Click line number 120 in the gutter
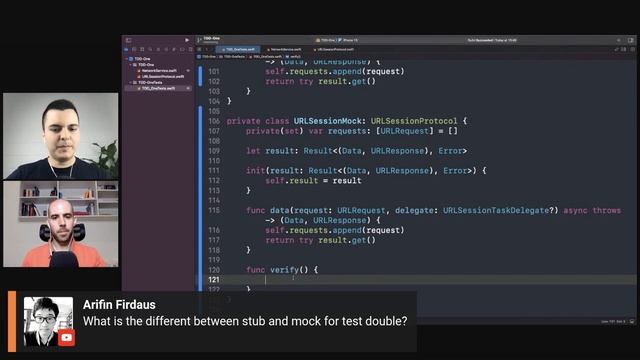 tap(214, 270)
